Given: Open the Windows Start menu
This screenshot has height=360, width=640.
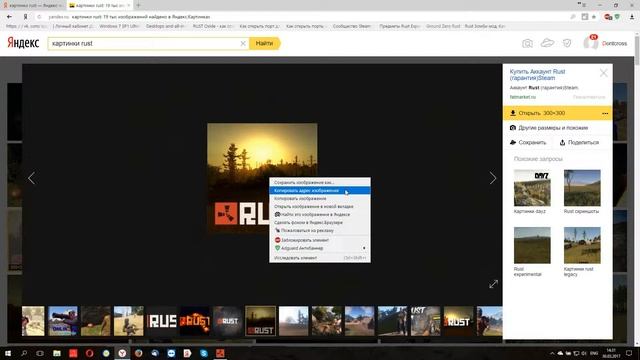Looking at the screenshot, I should (x=8, y=353).
